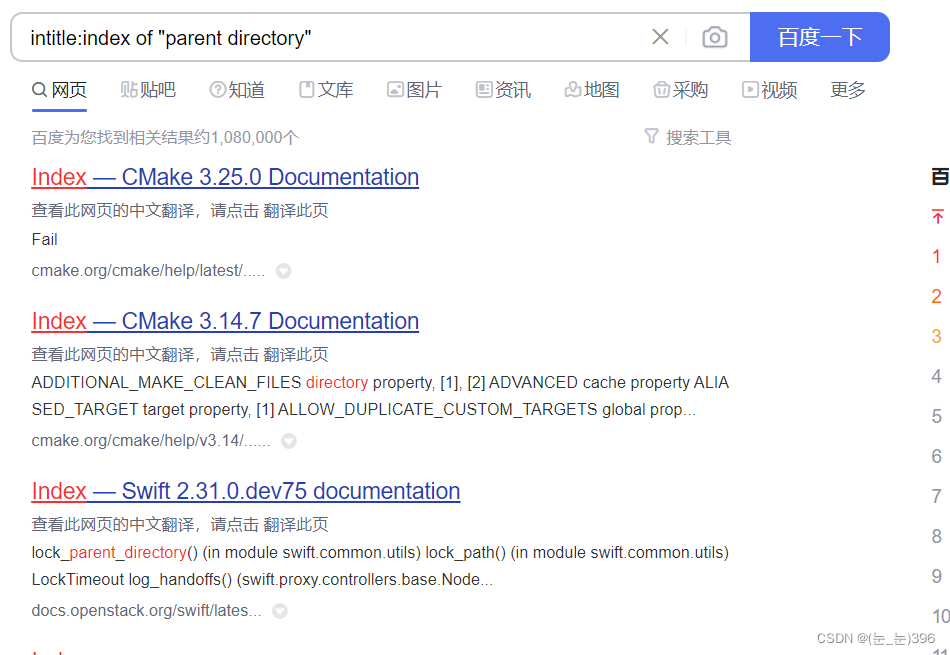The image size is (950, 655).
Task: Select the 网页 tab
Action: click(59, 90)
